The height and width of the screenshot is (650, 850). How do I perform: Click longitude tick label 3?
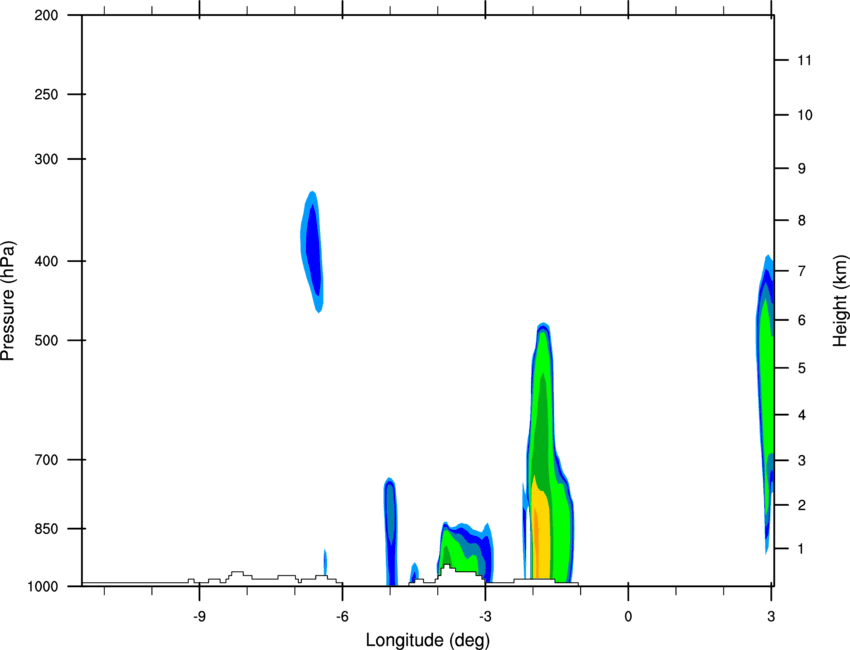pyautogui.click(x=771, y=617)
